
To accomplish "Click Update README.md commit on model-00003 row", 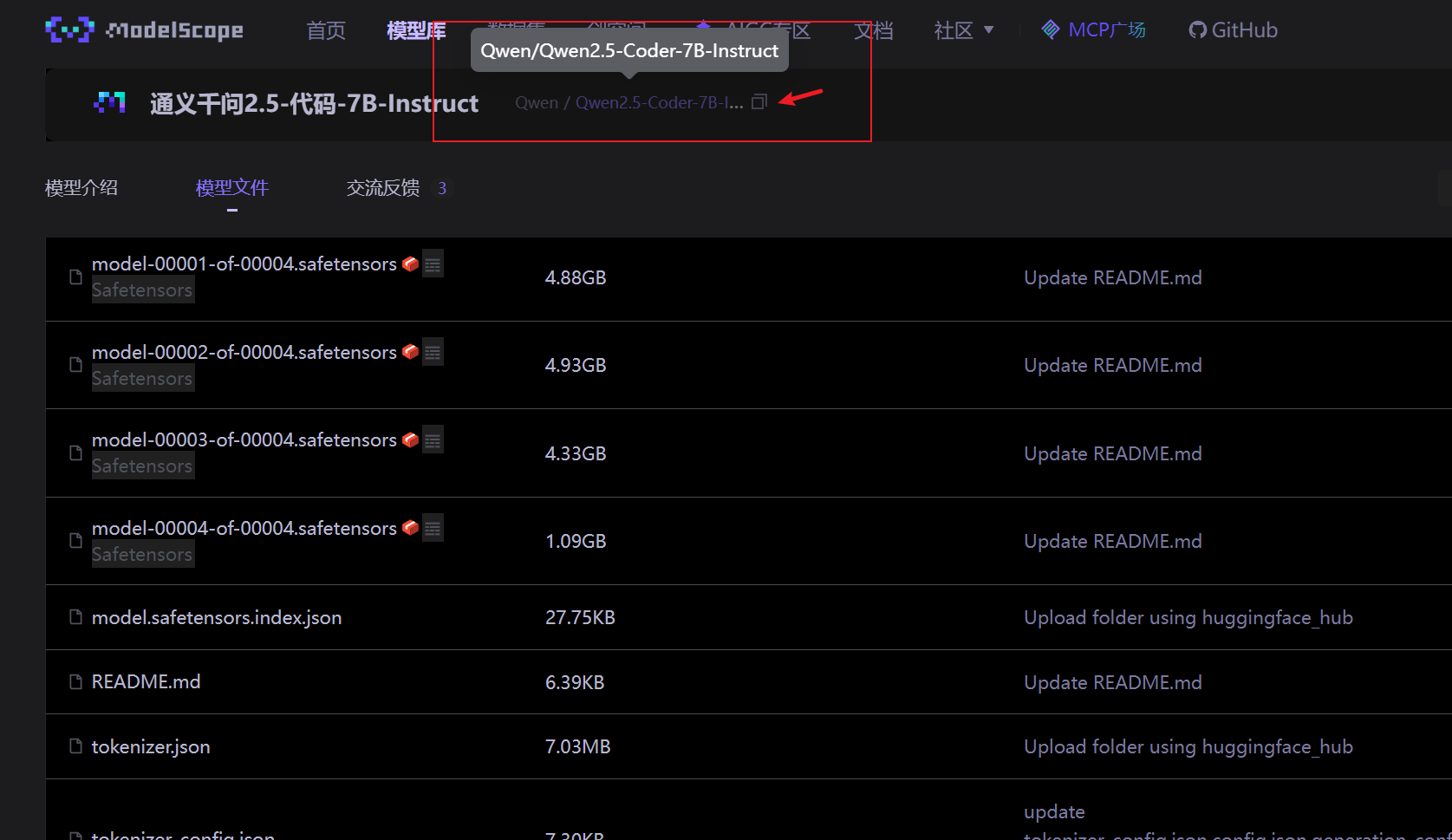I will pos(1113,453).
